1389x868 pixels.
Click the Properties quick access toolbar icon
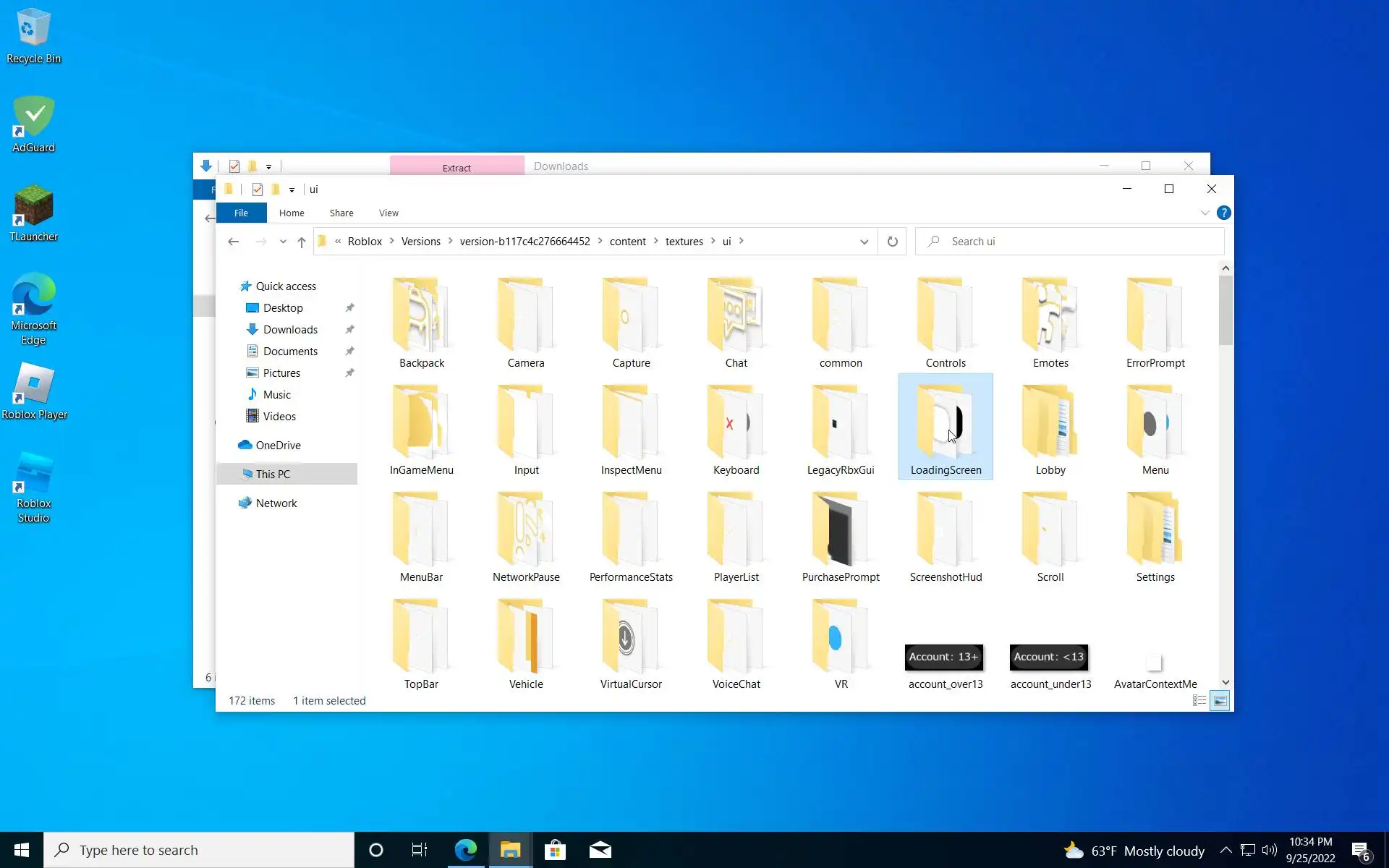pyautogui.click(x=257, y=190)
